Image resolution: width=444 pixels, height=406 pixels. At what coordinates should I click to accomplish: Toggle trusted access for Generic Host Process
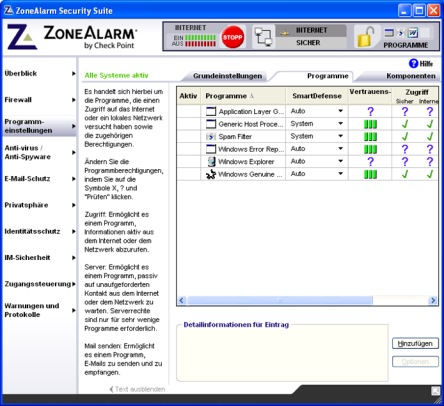tap(405, 124)
